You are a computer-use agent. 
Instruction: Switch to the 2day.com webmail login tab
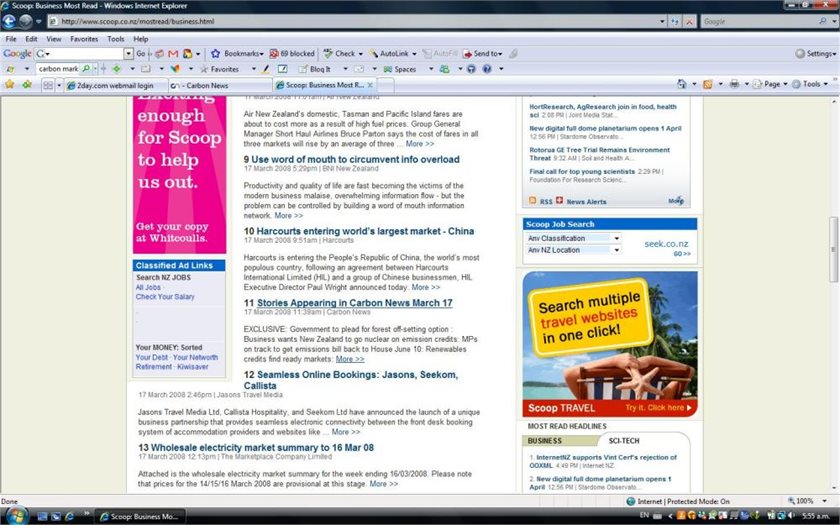pos(115,85)
